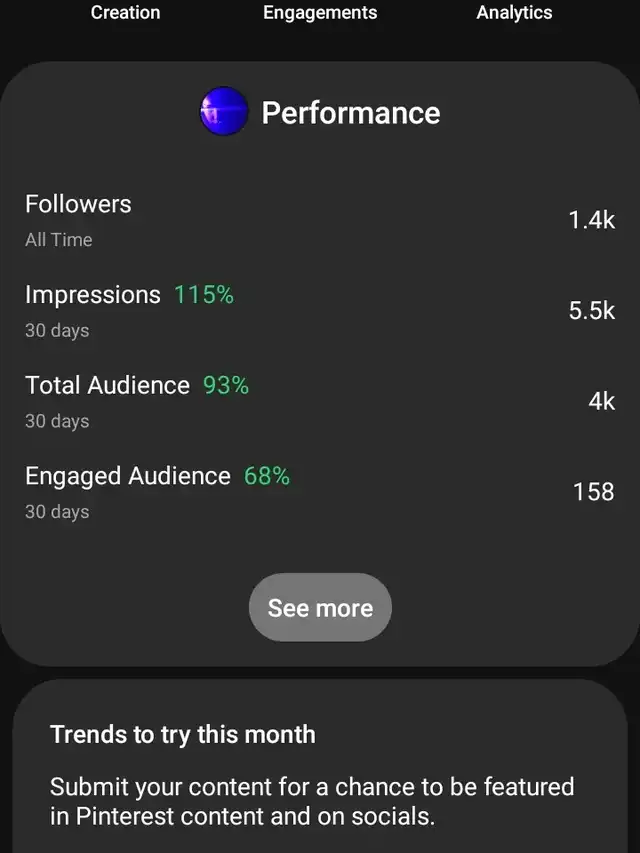Select the Total Audience metric

coord(320,401)
